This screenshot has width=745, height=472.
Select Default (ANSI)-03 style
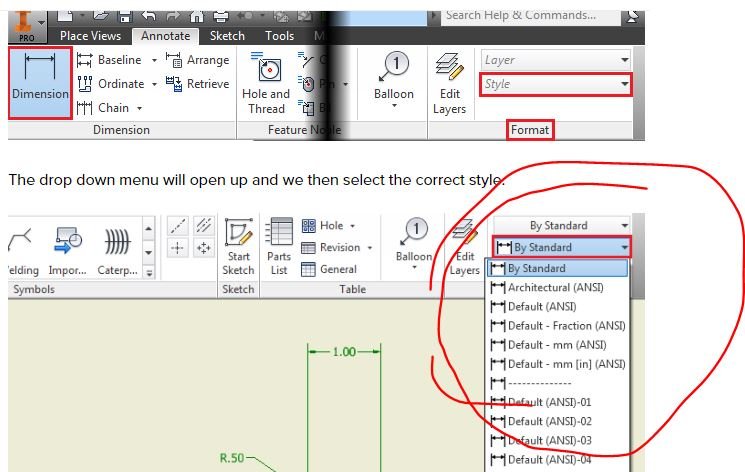558,440
